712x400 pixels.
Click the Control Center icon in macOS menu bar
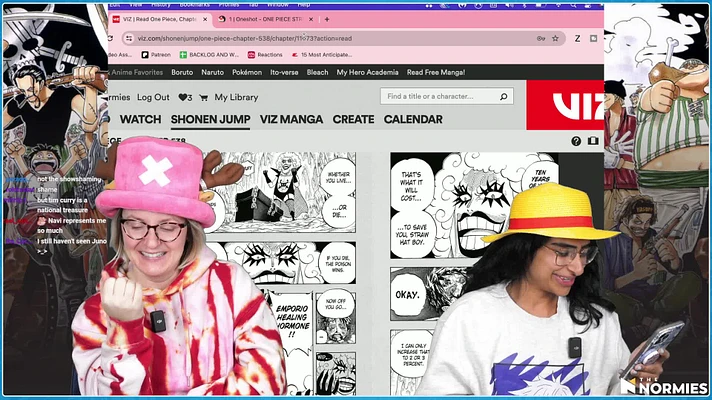click(588, 5)
